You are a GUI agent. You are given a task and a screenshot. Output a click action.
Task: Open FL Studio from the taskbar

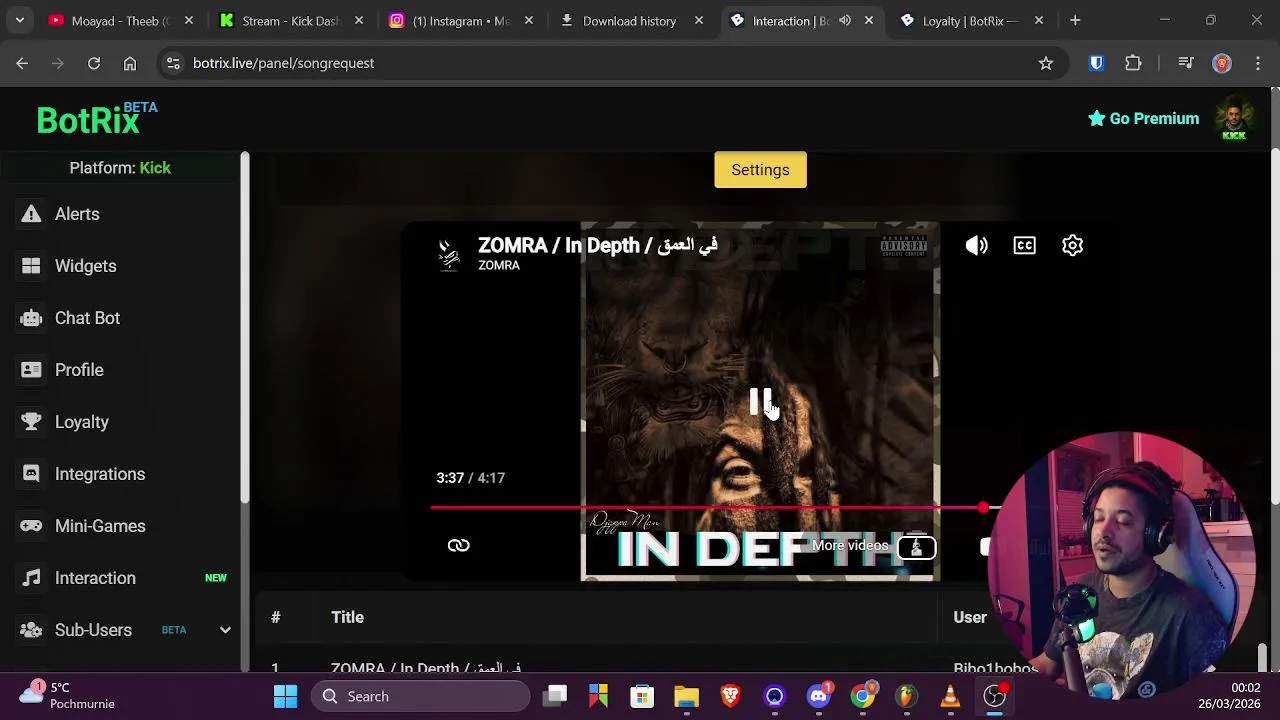[x=906, y=696]
